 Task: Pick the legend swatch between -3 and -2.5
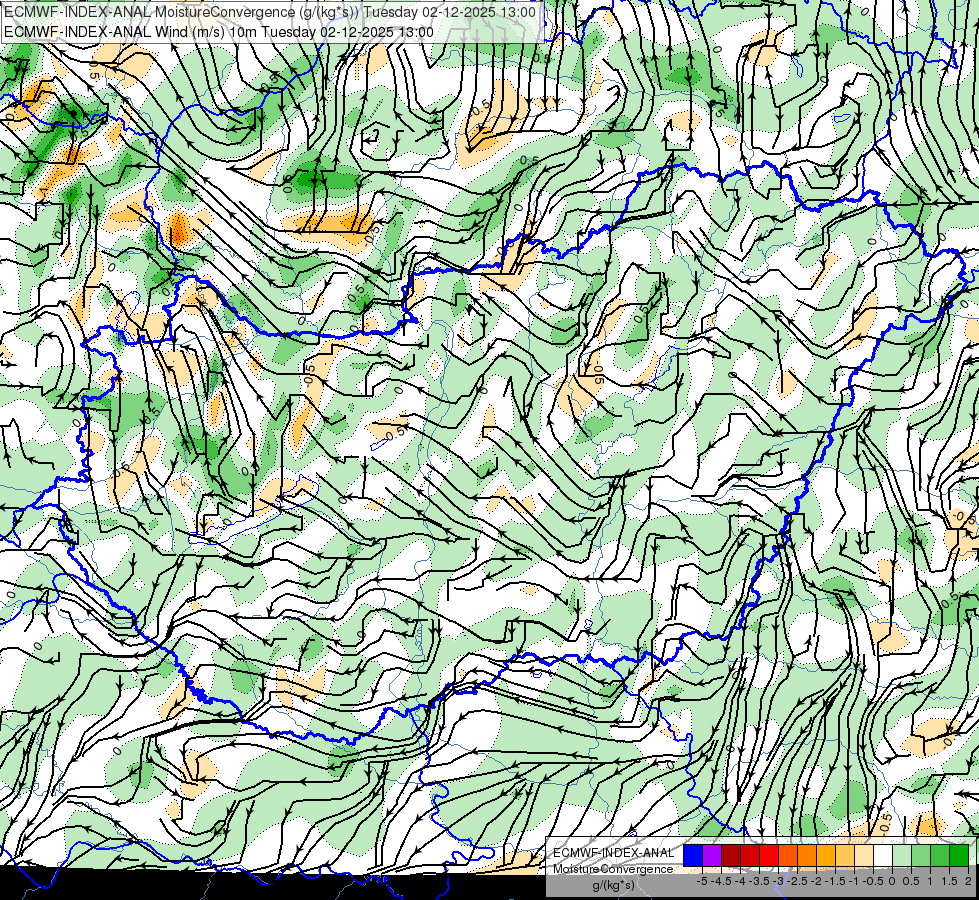(788, 855)
